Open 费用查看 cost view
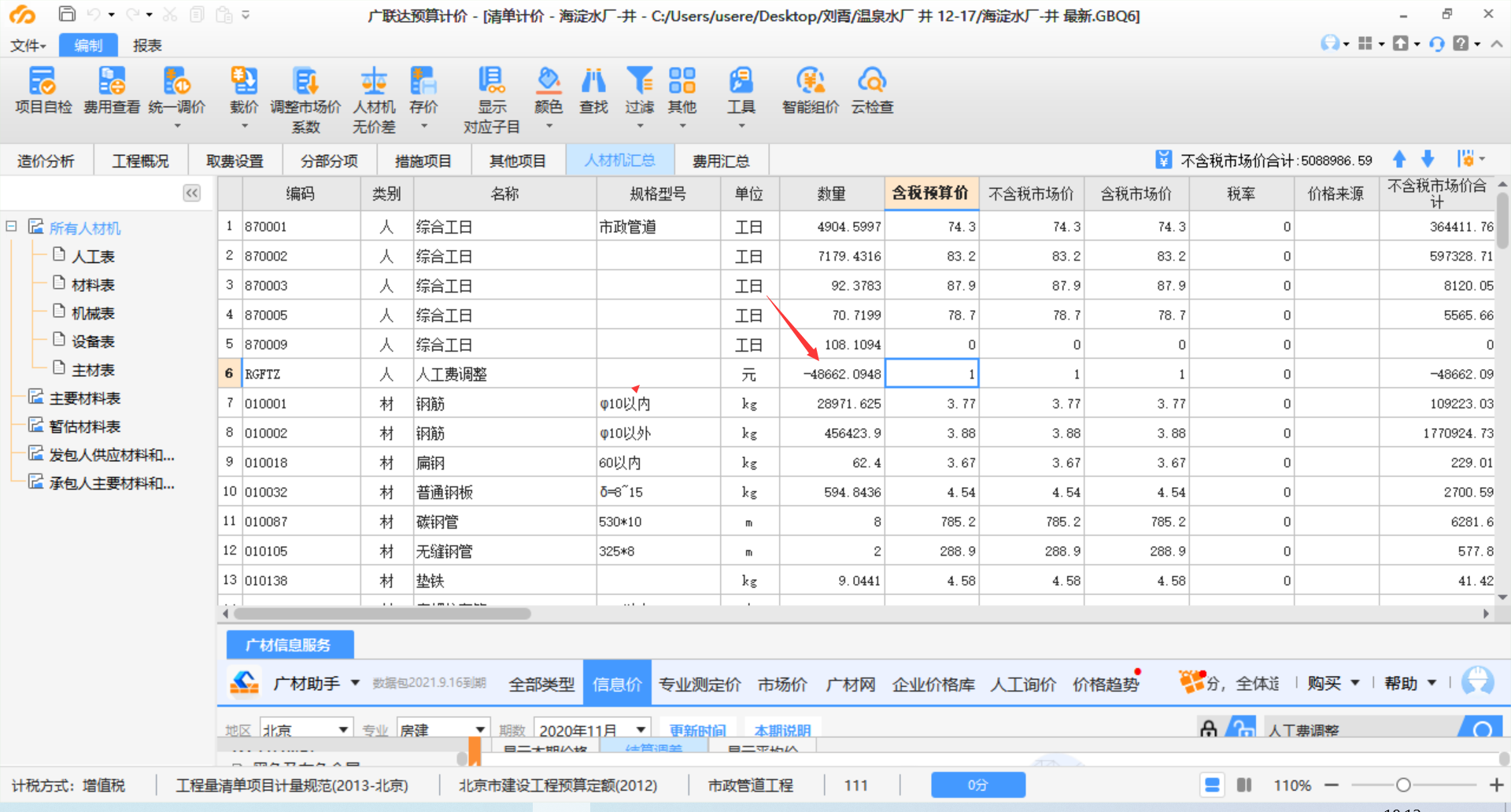Screen dimensions: 1511x812 click(x=112, y=91)
